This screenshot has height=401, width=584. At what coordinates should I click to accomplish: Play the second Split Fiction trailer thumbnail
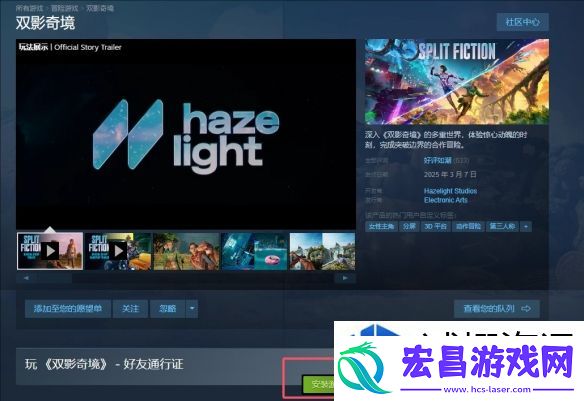coord(118,251)
